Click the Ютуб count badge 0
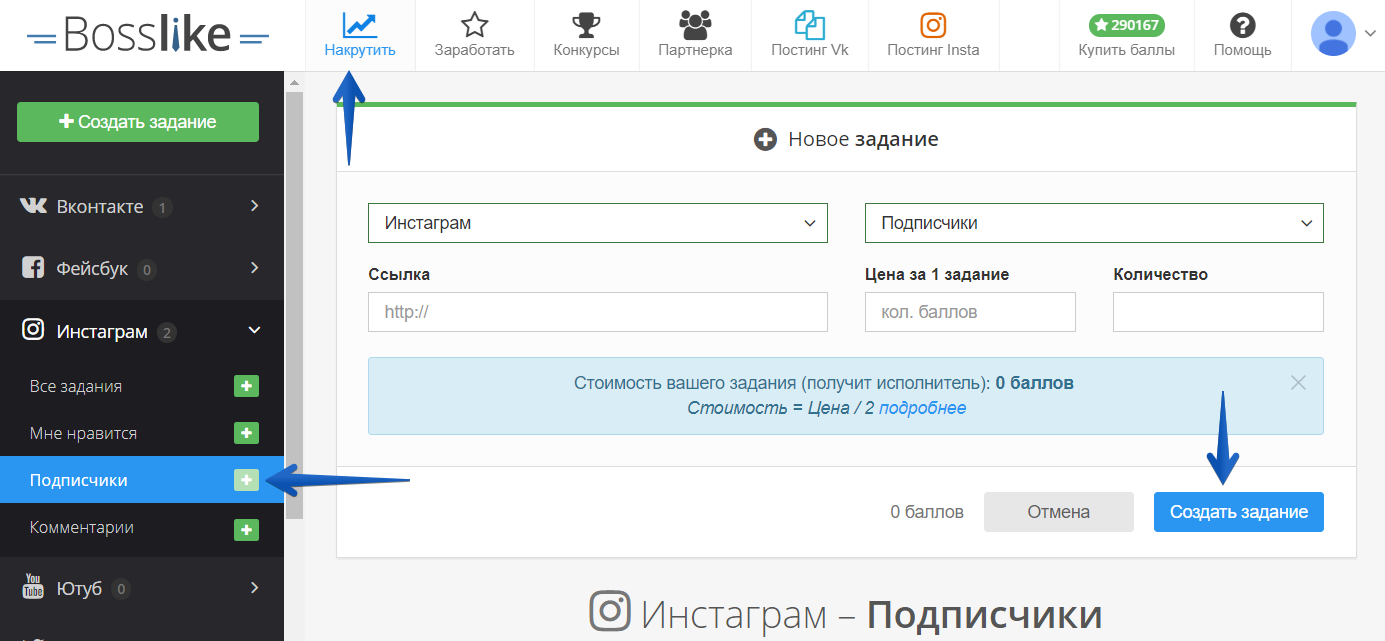 pos(121,589)
